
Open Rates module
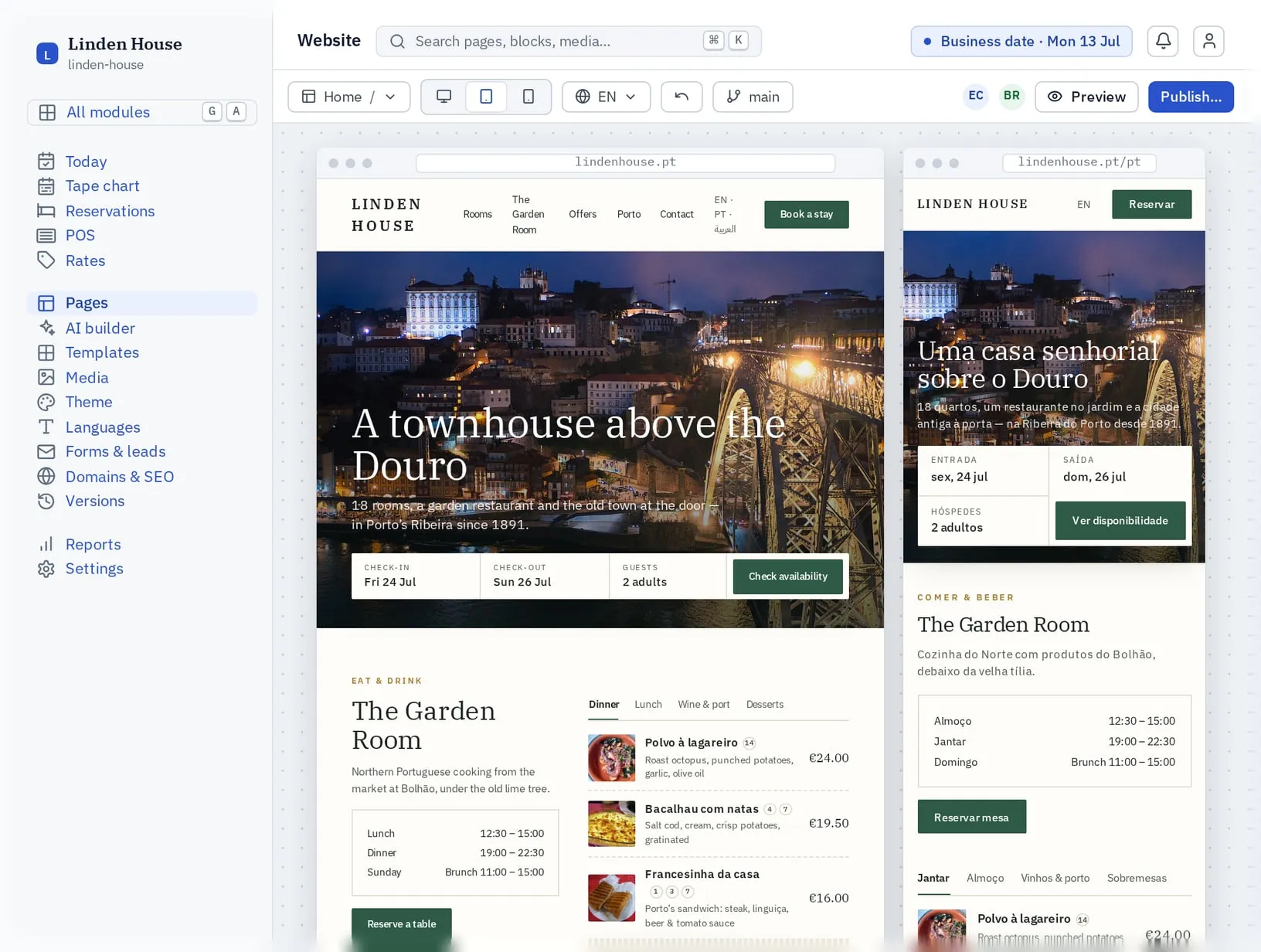(142, 260)
